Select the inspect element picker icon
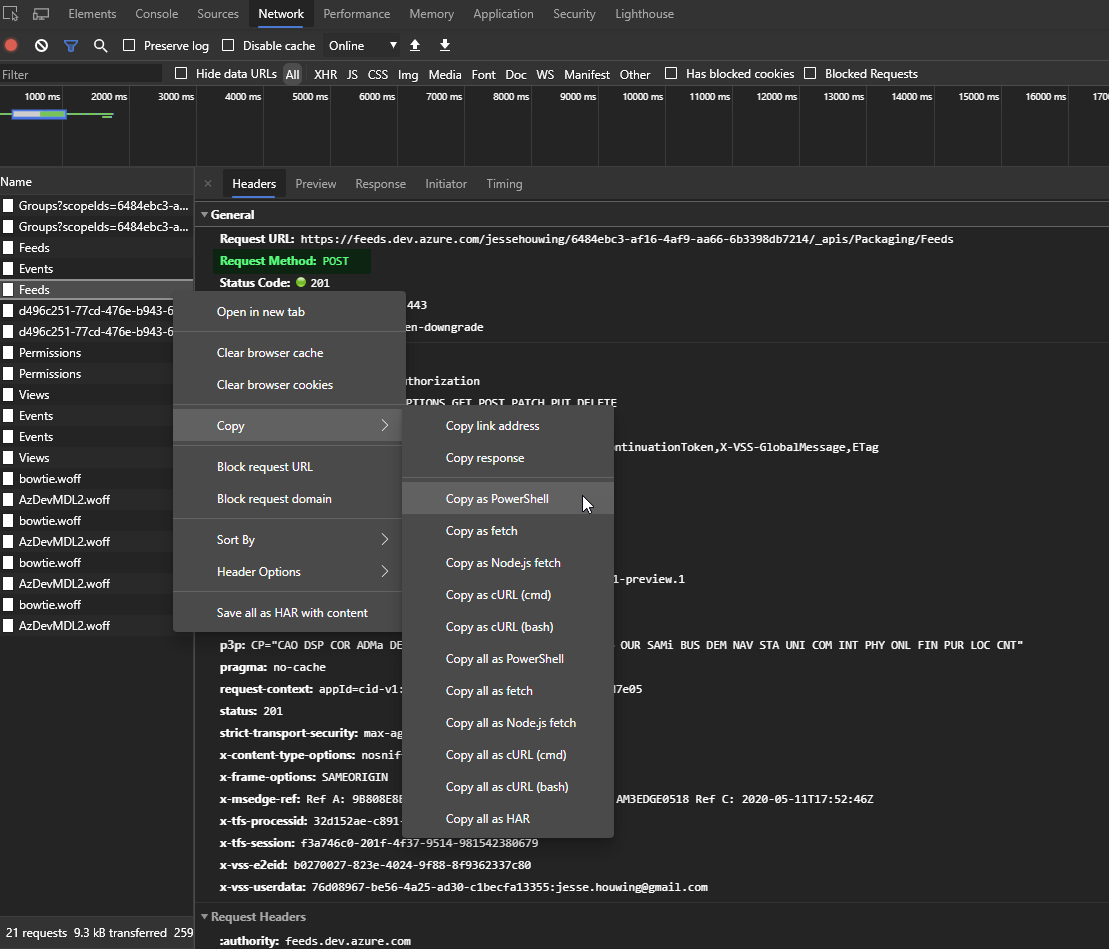 pyautogui.click(x=12, y=14)
